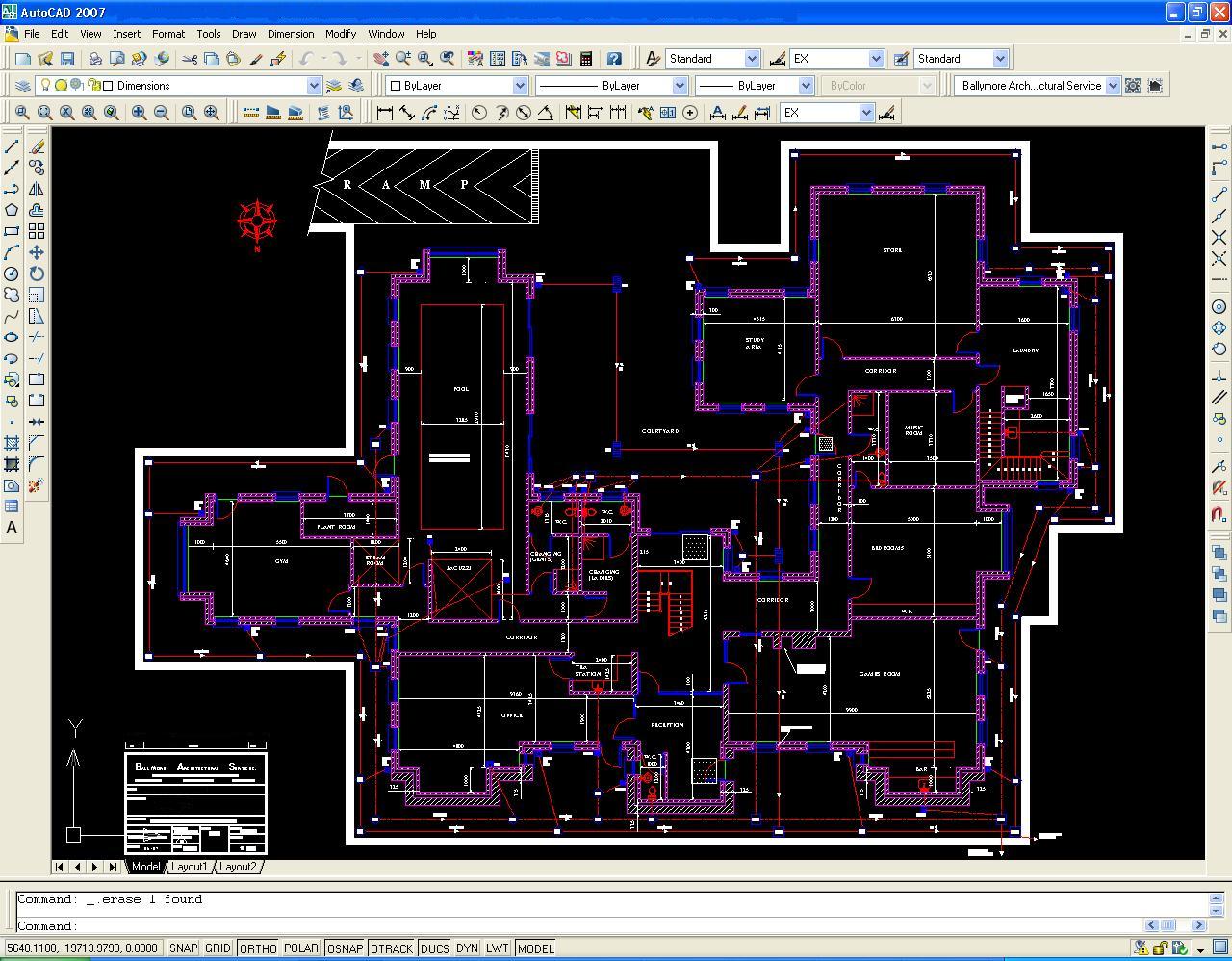This screenshot has height=961, width=1232.
Task: Toggle OTRACK in status bar
Action: [x=392, y=948]
